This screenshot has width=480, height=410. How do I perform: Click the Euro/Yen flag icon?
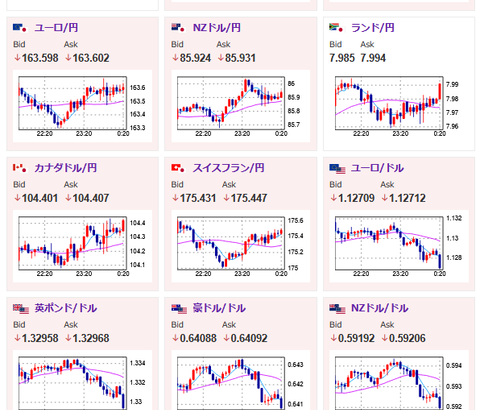coord(20,28)
